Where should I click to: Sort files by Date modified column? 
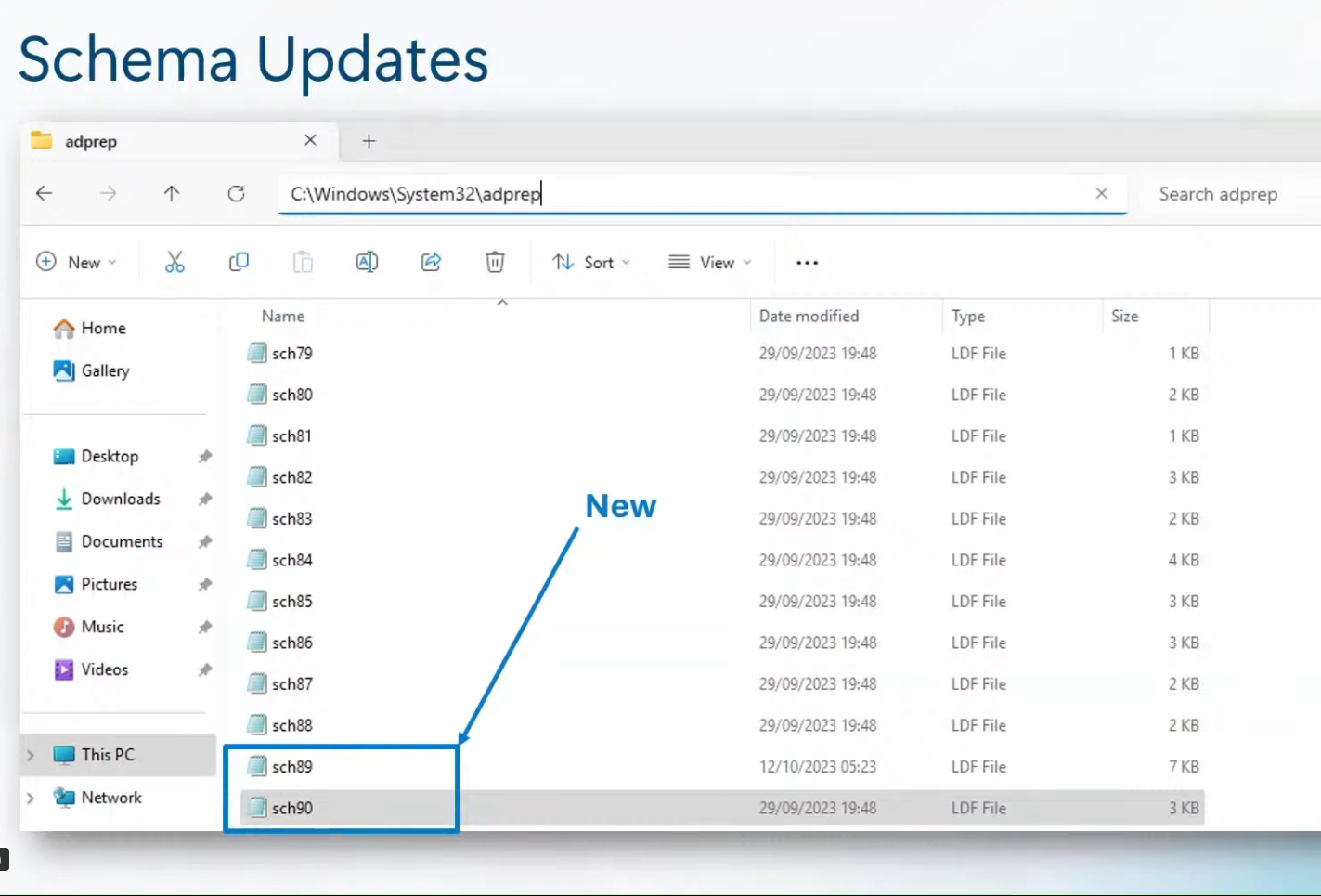point(809,316)
